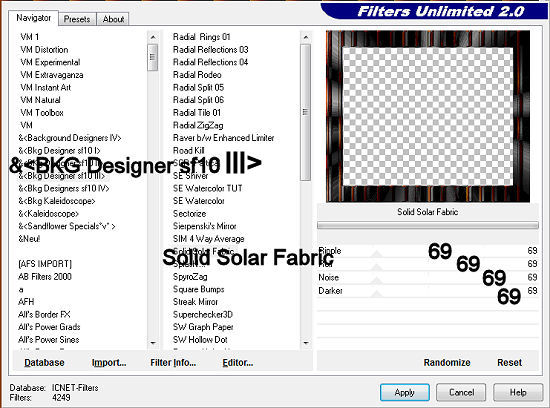The image size is (550, 408).
Task: Select VM Distortion category
Action: (44, 49)
